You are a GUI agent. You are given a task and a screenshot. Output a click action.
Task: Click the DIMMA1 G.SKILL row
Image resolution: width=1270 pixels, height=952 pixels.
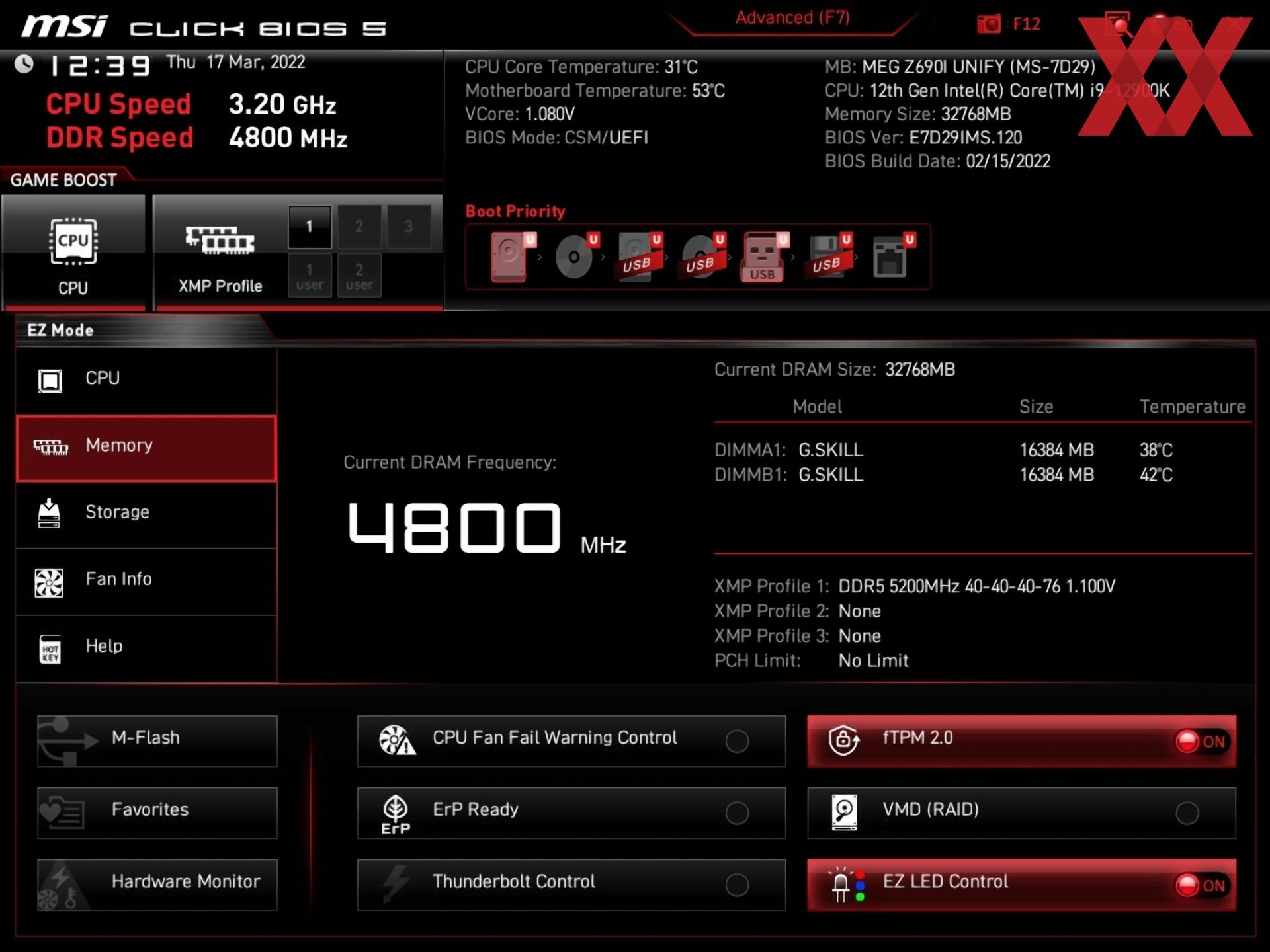pos(943,450)
